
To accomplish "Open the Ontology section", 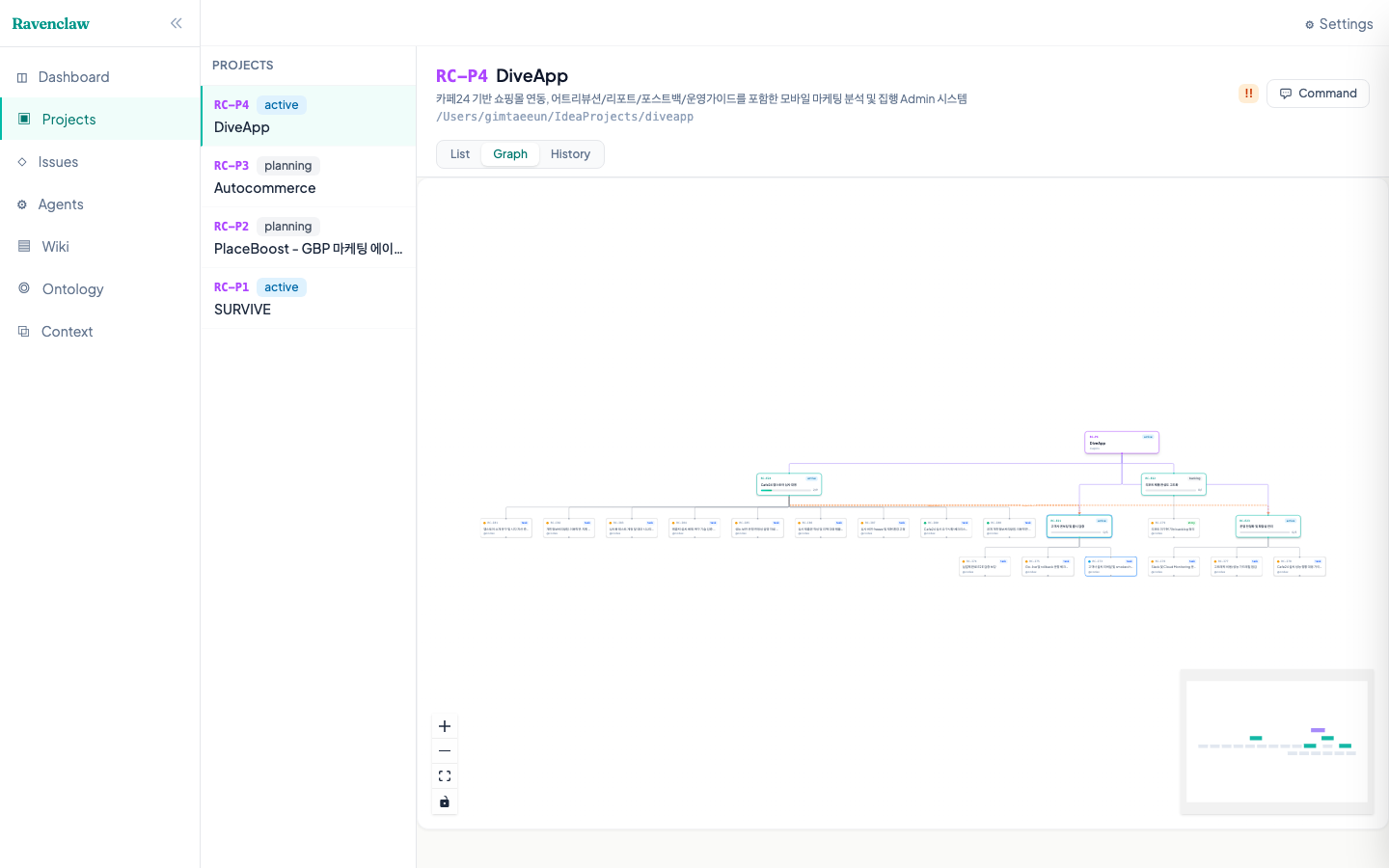I will (x=70, y=288).
